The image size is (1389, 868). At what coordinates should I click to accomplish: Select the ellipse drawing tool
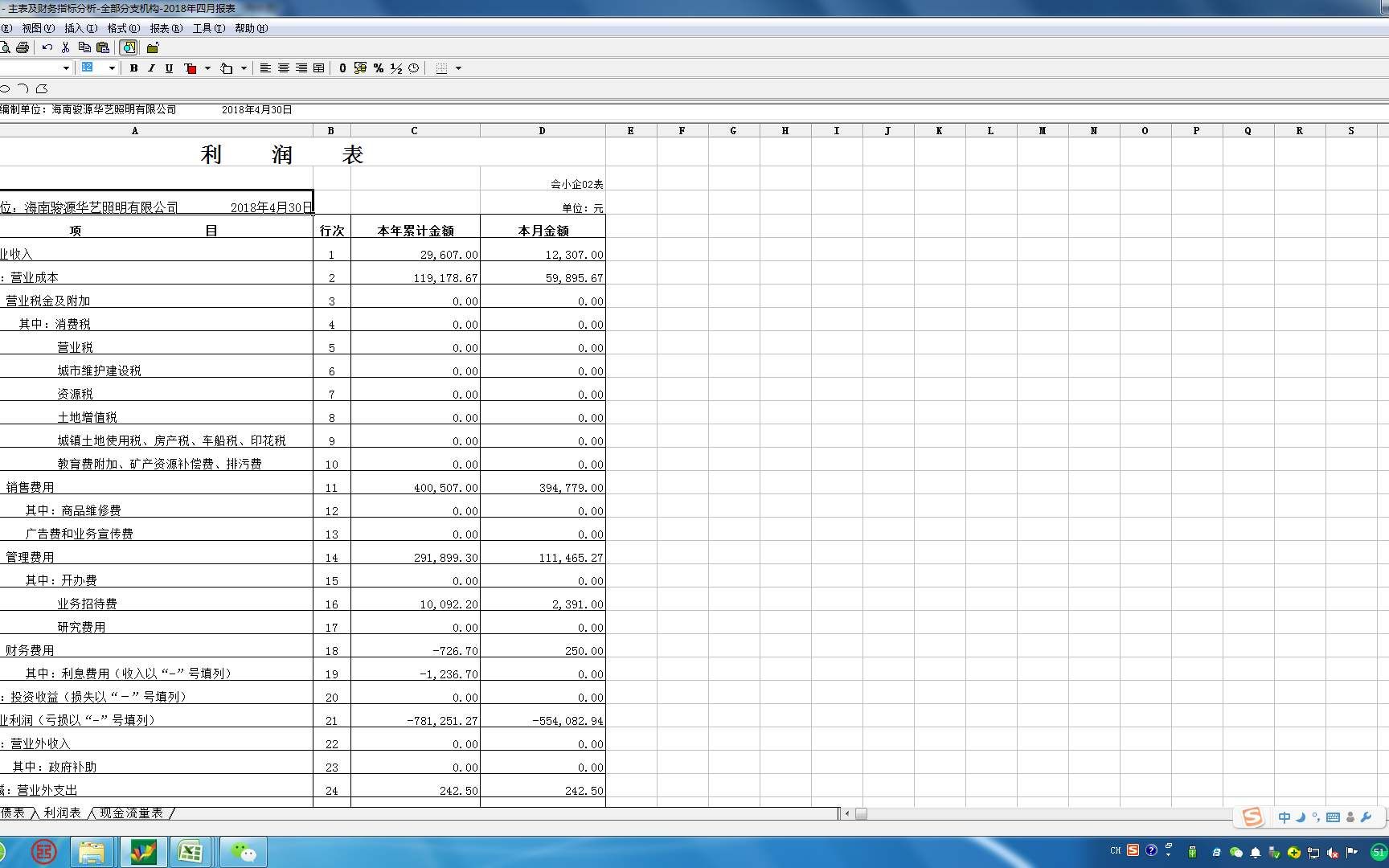5,88
